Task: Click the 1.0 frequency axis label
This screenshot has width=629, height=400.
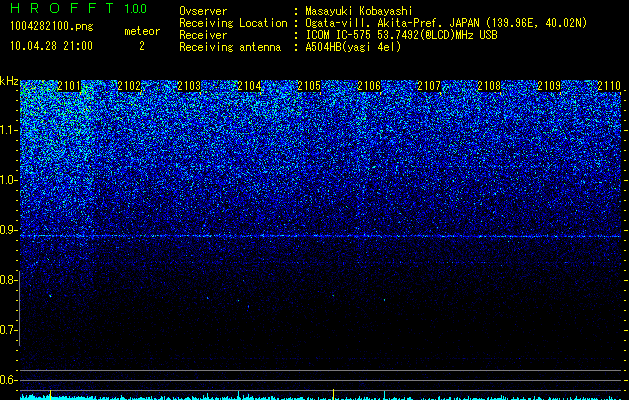Action: 9,180
